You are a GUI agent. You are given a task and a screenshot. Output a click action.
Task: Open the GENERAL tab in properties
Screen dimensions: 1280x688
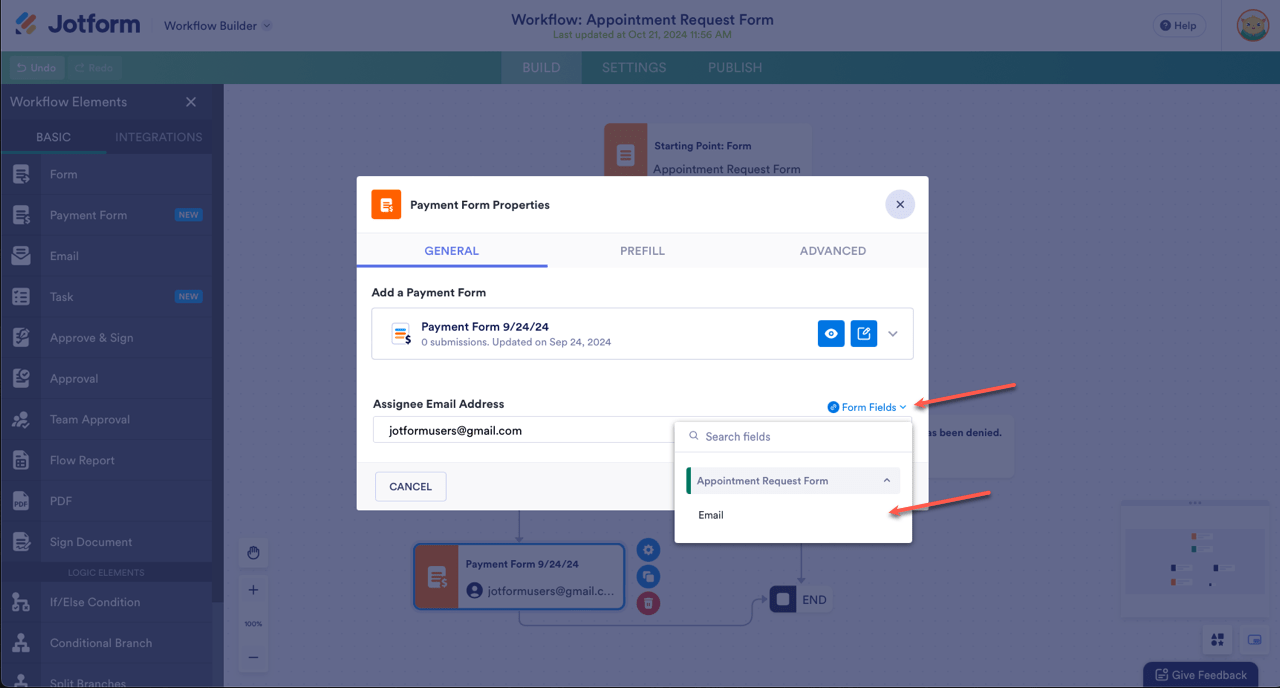(x=452, y=251)
